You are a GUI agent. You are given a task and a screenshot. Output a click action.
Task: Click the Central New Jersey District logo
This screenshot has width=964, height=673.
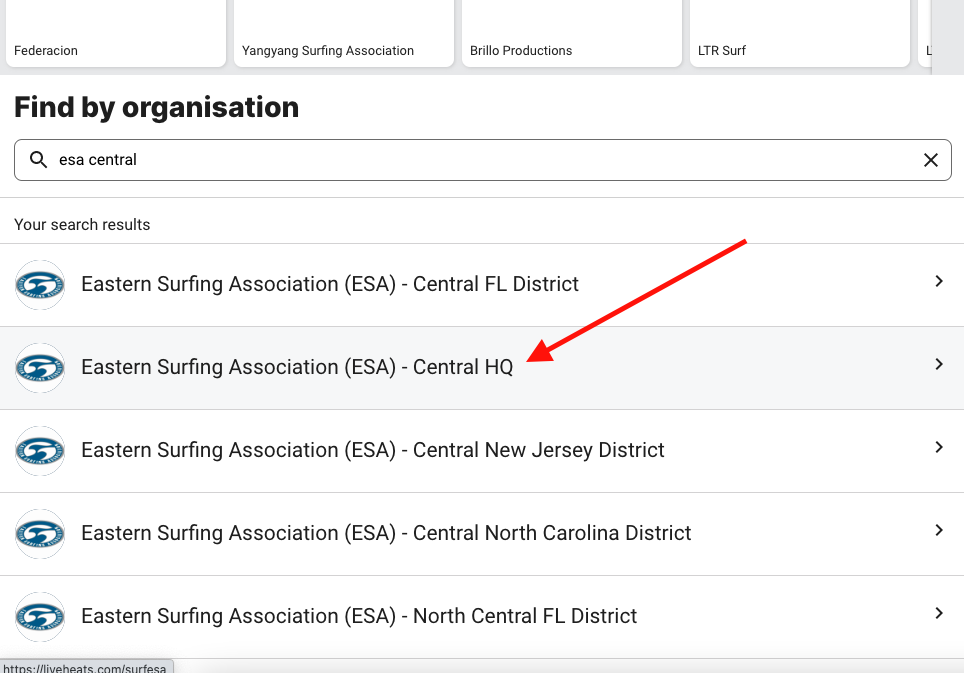coord(40,451)
